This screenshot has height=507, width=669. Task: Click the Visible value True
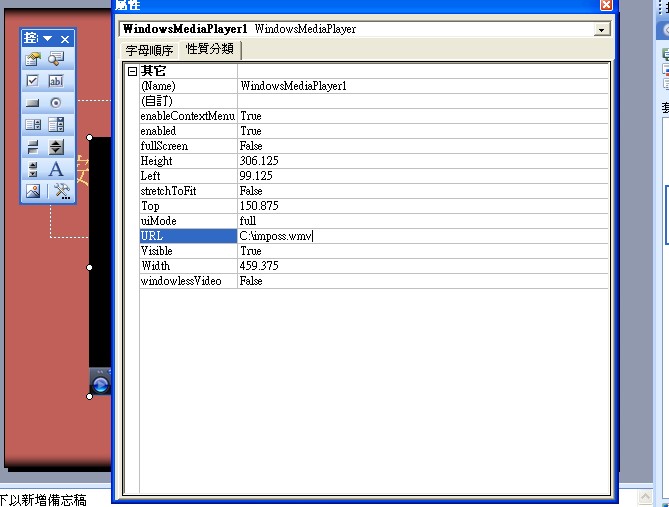251,251
